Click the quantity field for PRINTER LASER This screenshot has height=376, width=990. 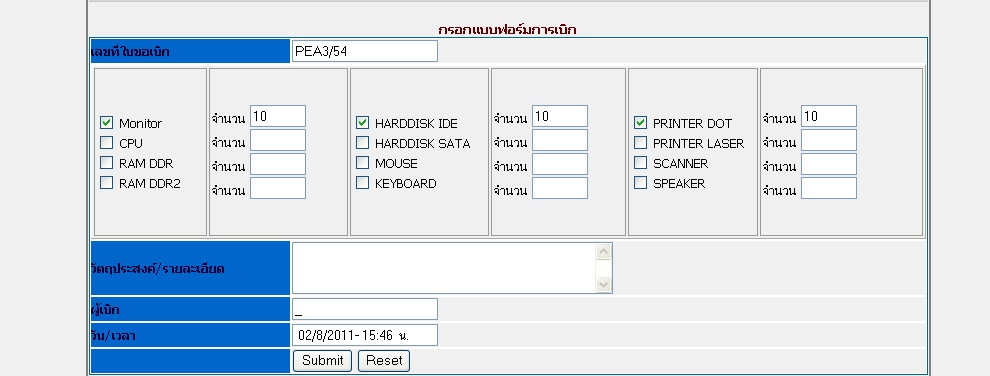click(829, 140)
